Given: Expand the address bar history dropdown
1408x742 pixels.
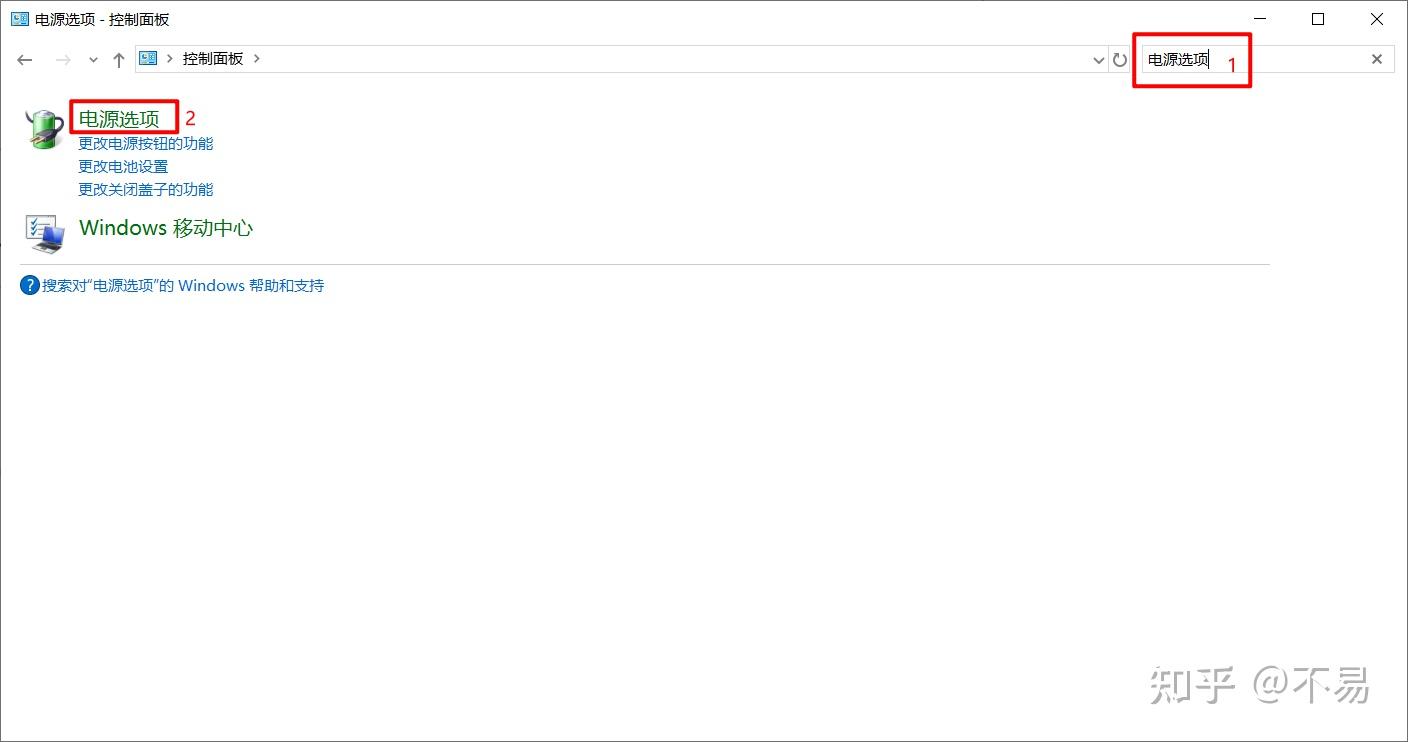Looking at the screenshot, I should click(1099, 60).
